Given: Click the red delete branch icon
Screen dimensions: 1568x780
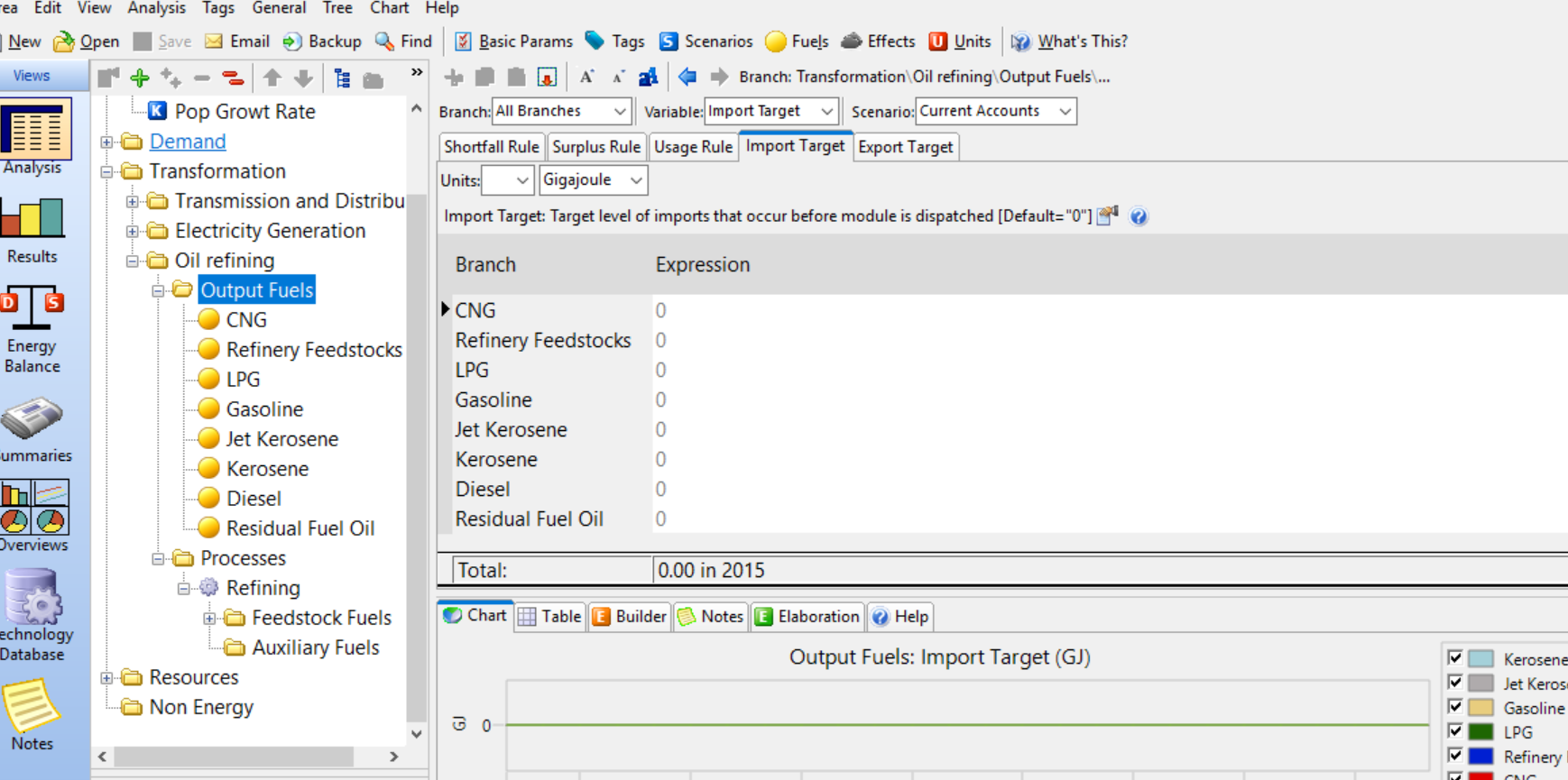Looking at the screenshot, I should 233,78.
